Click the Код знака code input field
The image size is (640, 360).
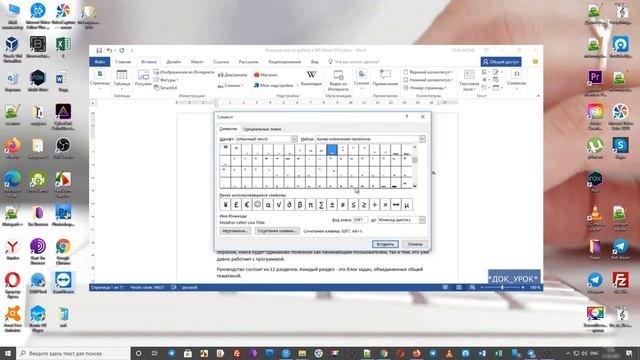(x=360, y=220)
